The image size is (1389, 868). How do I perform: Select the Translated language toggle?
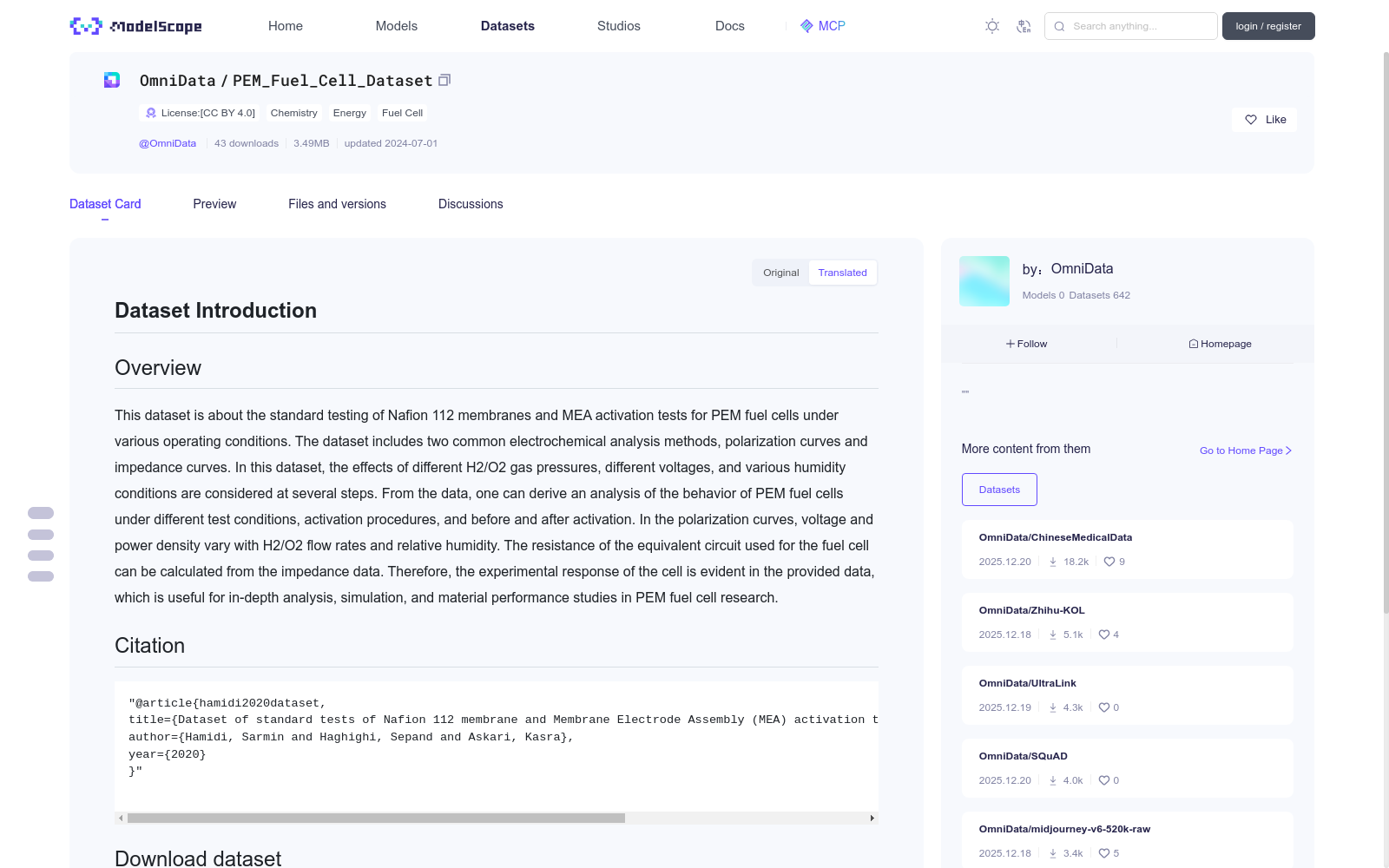(842, 273)
